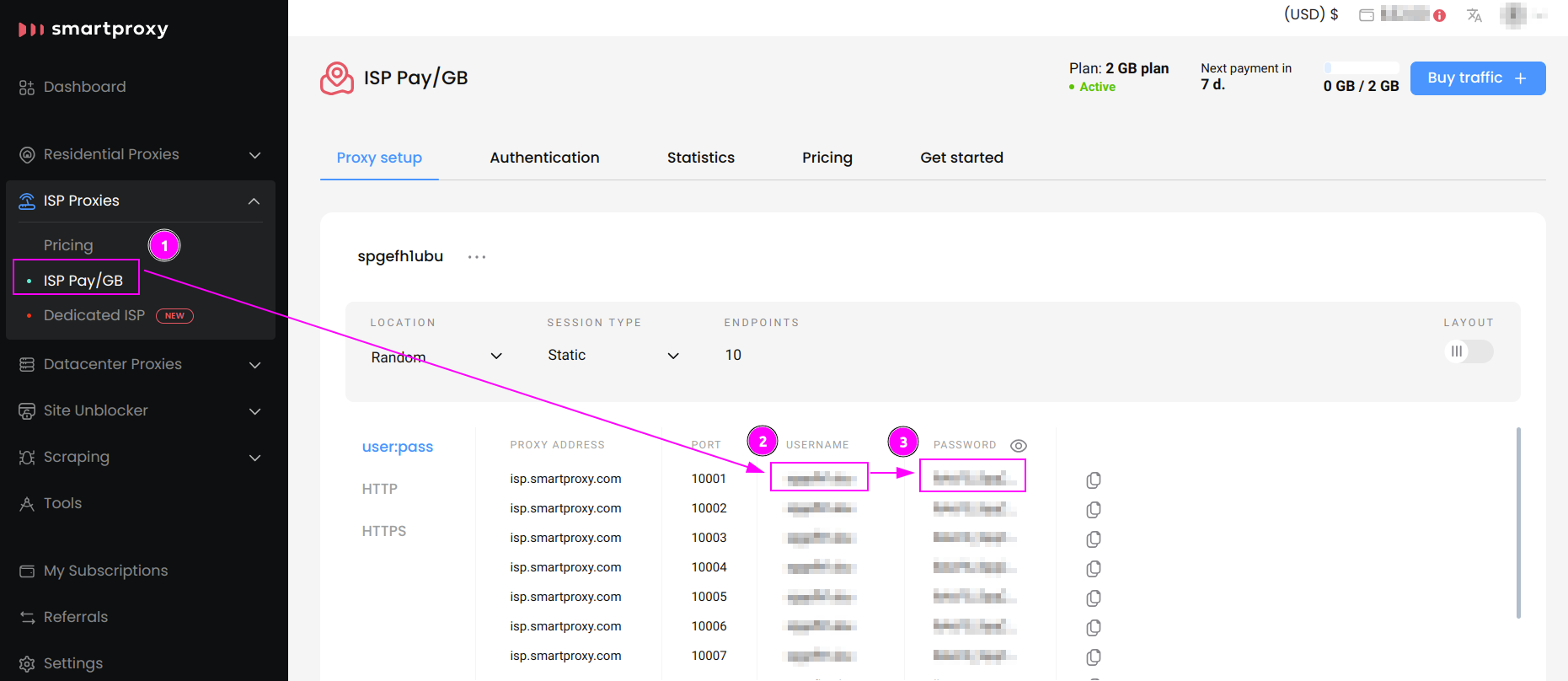This screenshot has width=1568, height=681.
Task: Open Tools from the sidebar
Action: (x=63, y=503)
